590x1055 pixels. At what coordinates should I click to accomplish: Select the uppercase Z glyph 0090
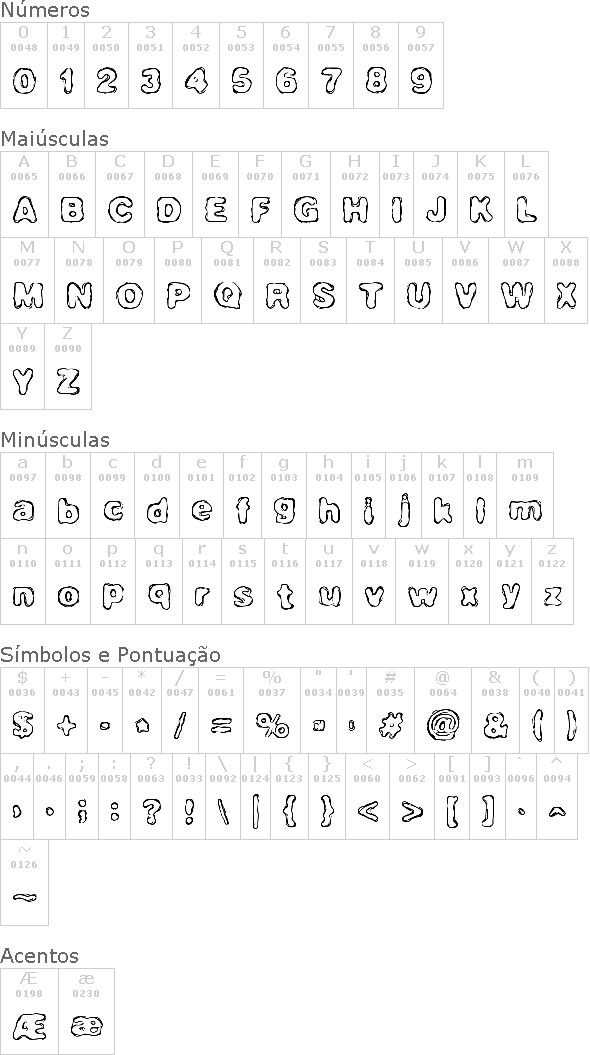(x=68, y=367)
